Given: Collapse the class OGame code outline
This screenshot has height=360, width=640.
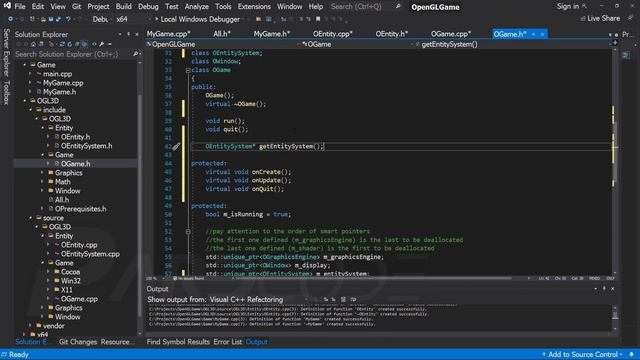Looking at the screenshot, I should coord(188,70).
